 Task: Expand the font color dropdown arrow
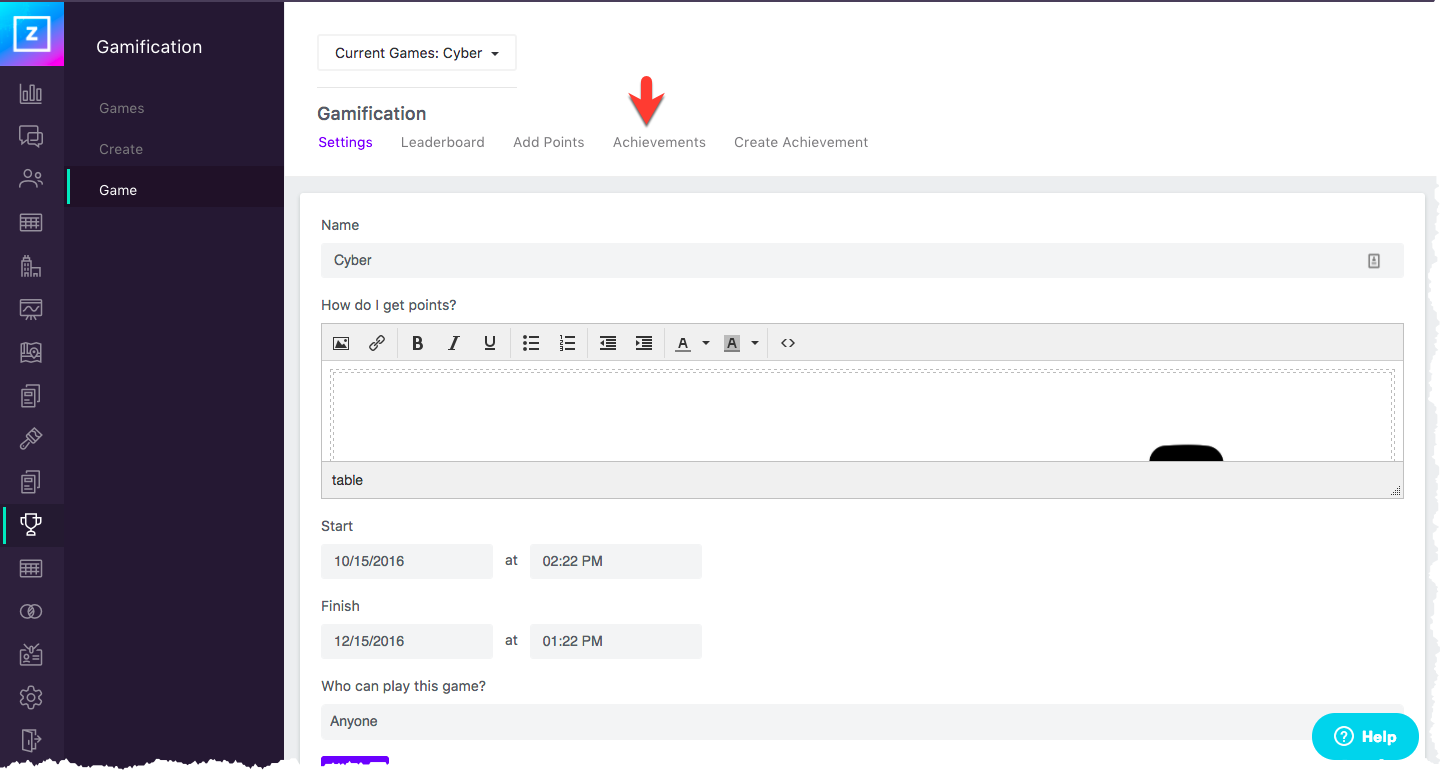click(x=706, y=343)
